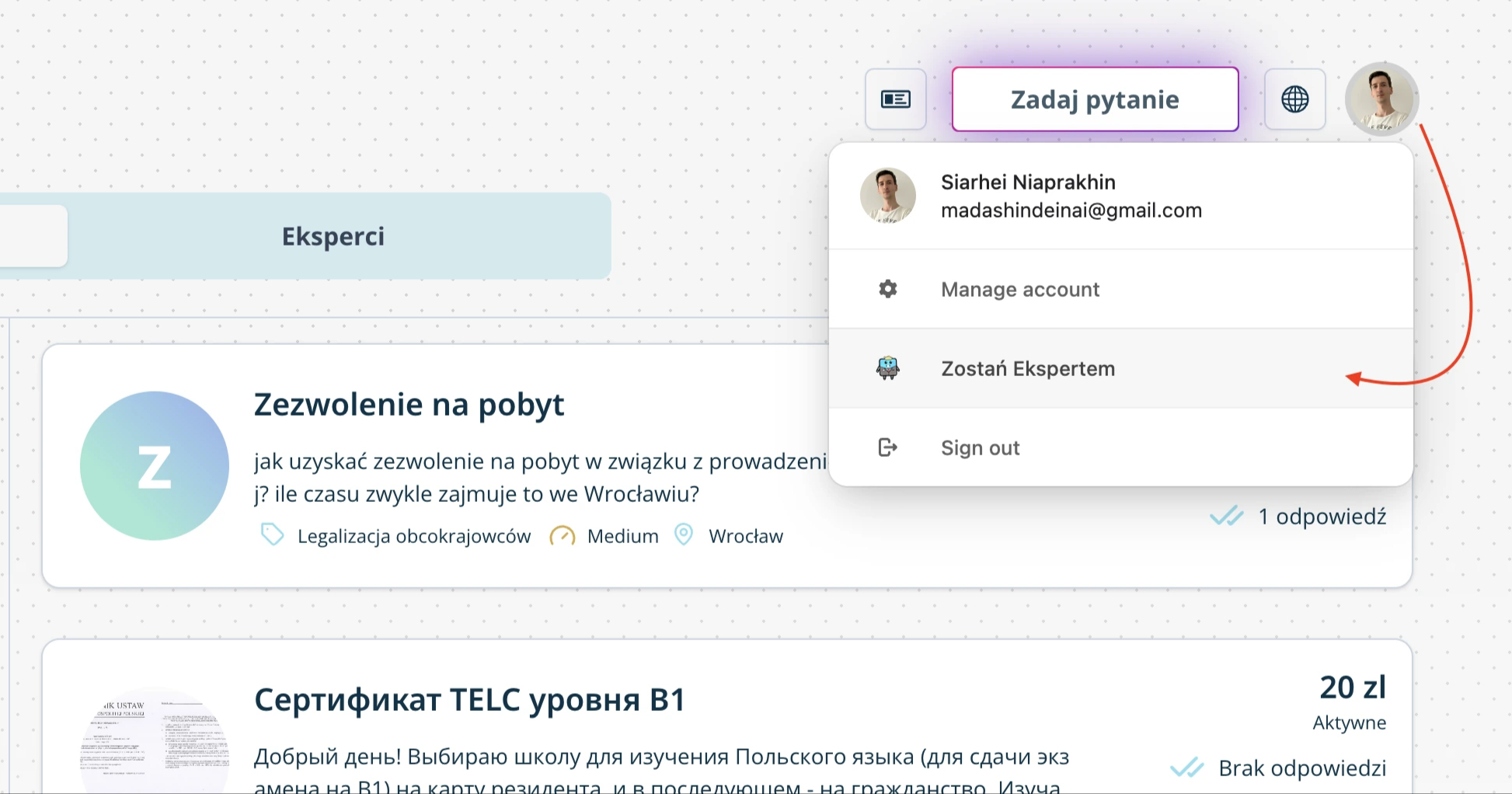The width and height of the screenshot is (1512, 794).
Task: Open the Zezwolenie na pobyt question title
Action: pos(409,405)
